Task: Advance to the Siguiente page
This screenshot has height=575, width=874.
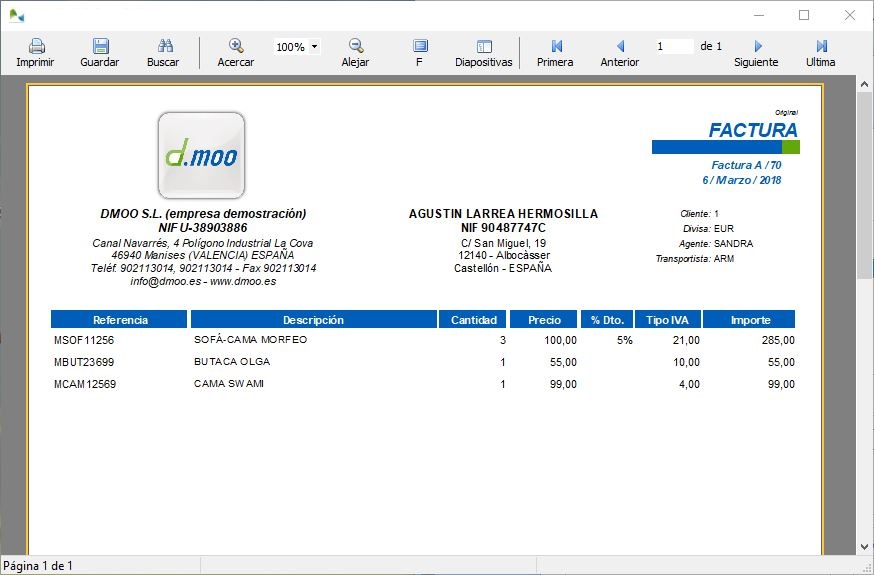Action: click(x=757, y=47)
